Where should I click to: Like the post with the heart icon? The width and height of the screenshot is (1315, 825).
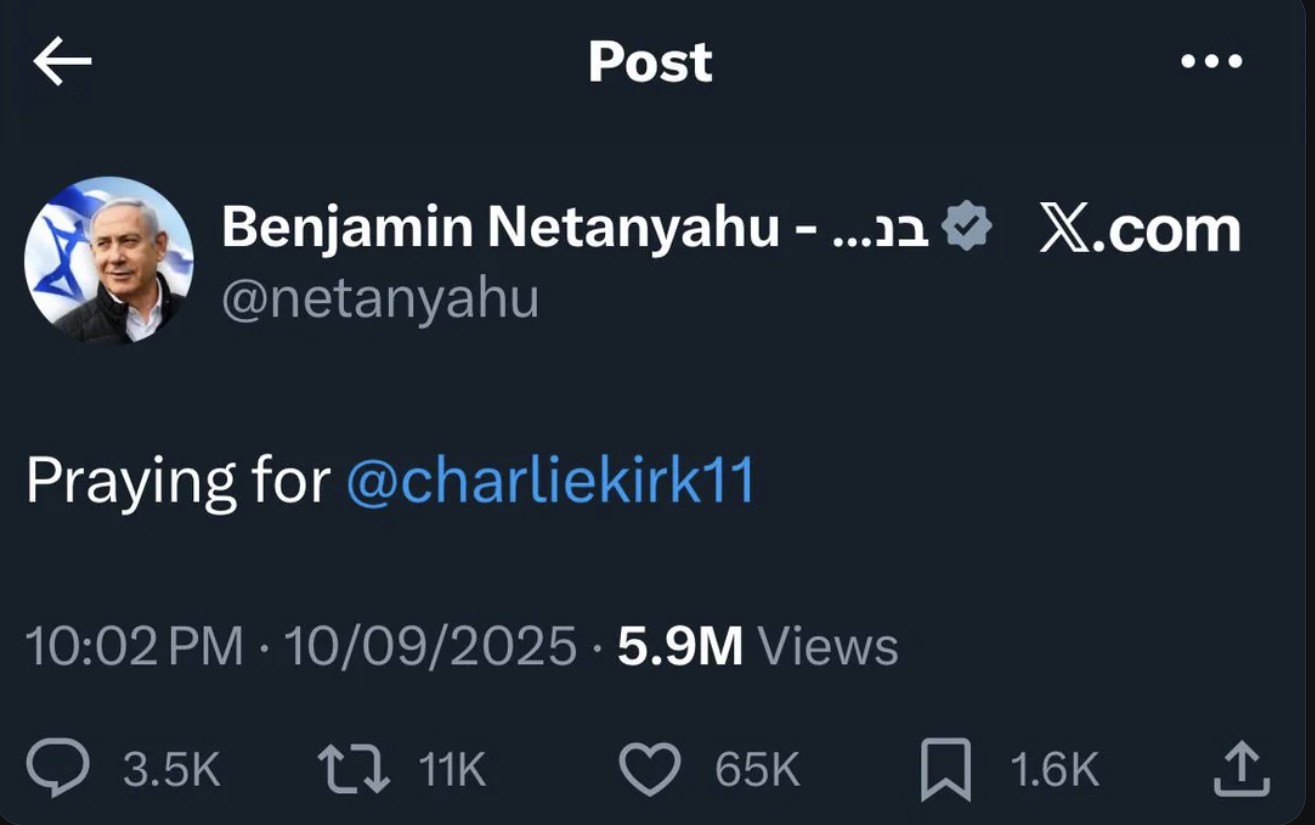tap(650, 770)
